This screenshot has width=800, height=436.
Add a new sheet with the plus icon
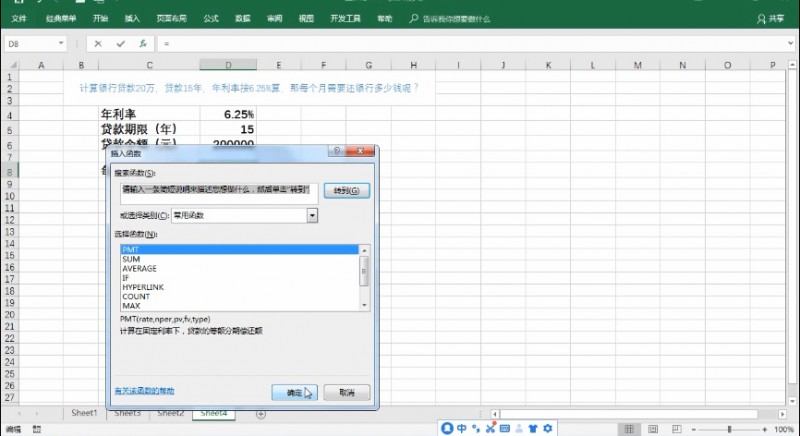(x=261, y=414)
